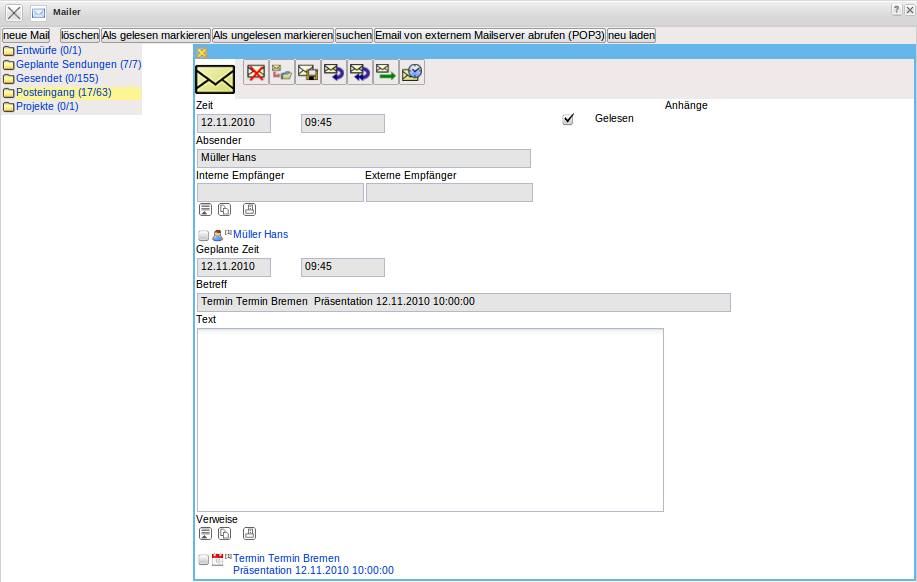Open the Geplante Sendungen (7/7) folder
Viewport: 917px width, 582px height.
click(x=78, y=64)
